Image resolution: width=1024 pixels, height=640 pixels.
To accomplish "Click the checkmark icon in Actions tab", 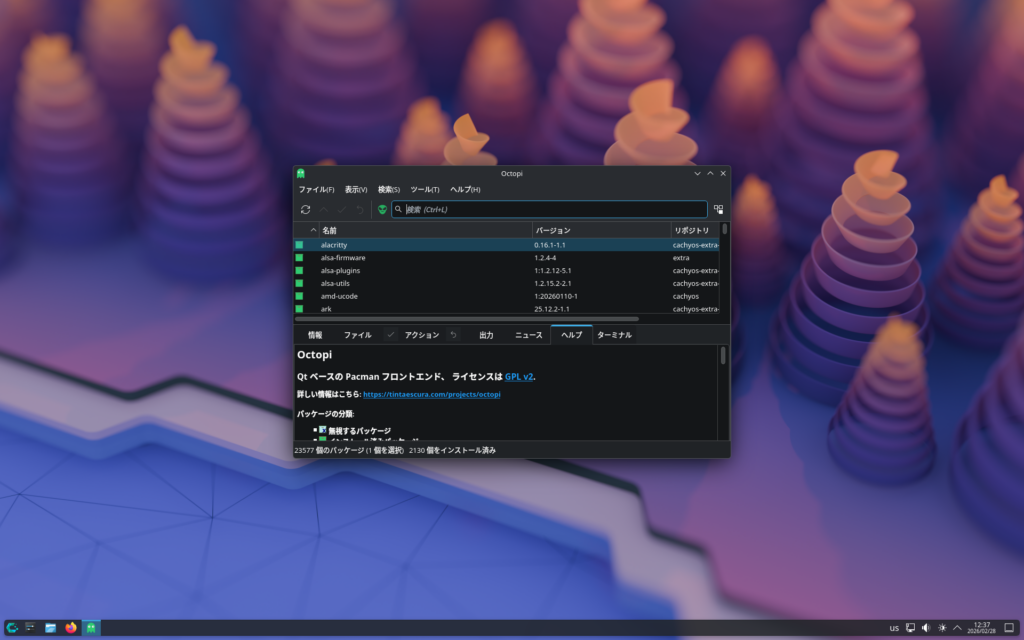I will pyautogui.click(x=390, y=335).
